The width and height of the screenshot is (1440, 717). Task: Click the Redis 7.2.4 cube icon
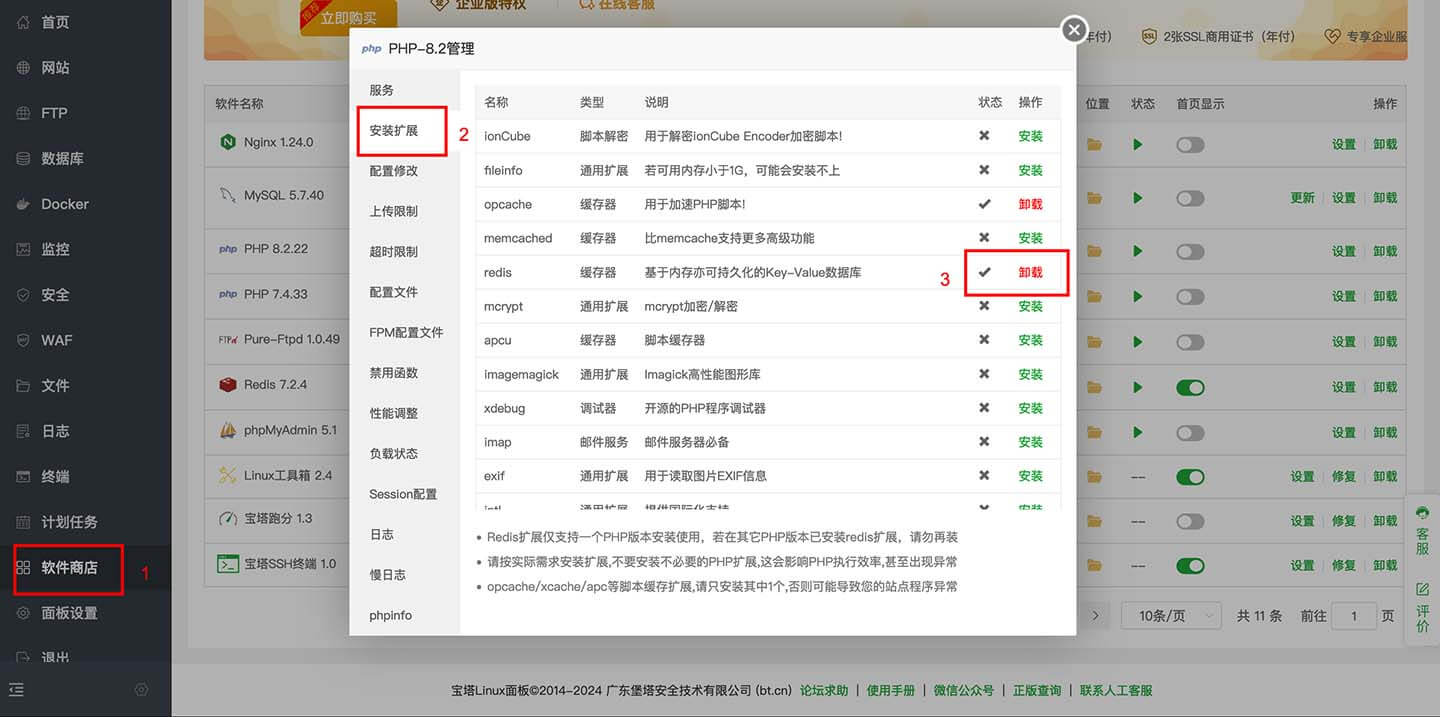(x=227, y=384)
